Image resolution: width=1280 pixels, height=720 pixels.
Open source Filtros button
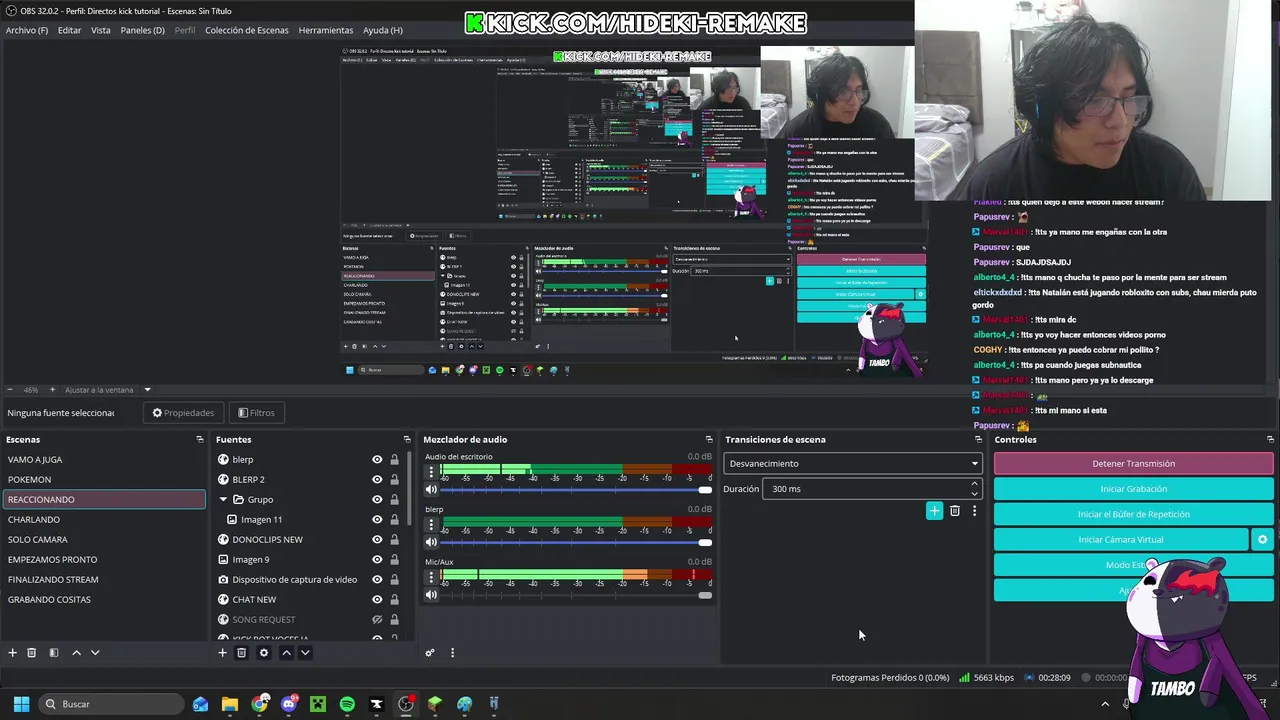(256, 413)
